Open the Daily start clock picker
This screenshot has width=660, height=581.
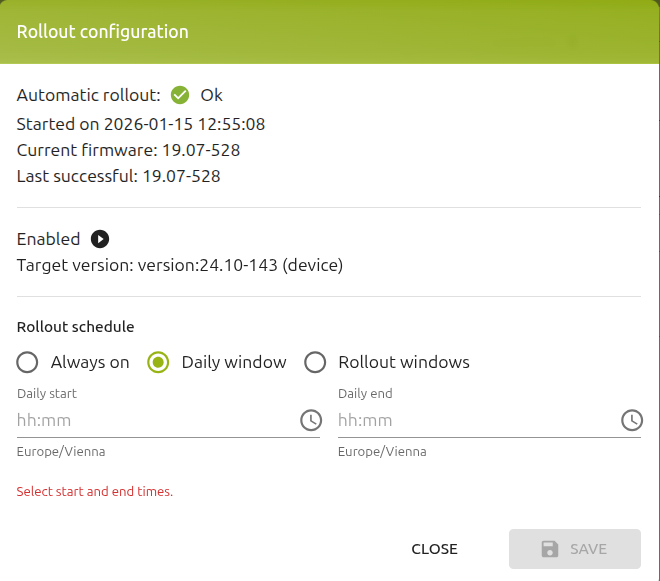311,420
